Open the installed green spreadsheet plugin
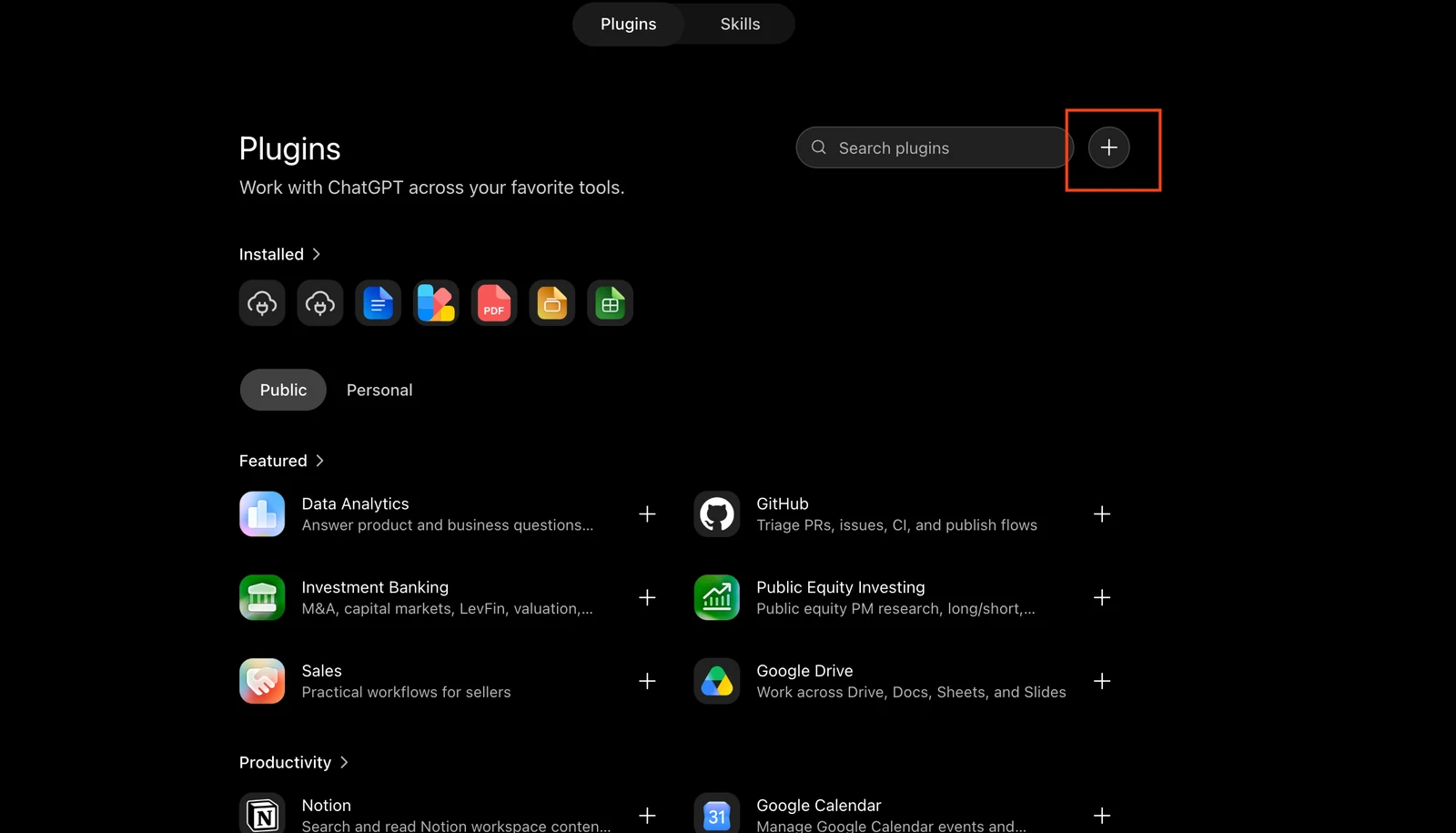This screenshot has width=1456, height=833. 610,303
